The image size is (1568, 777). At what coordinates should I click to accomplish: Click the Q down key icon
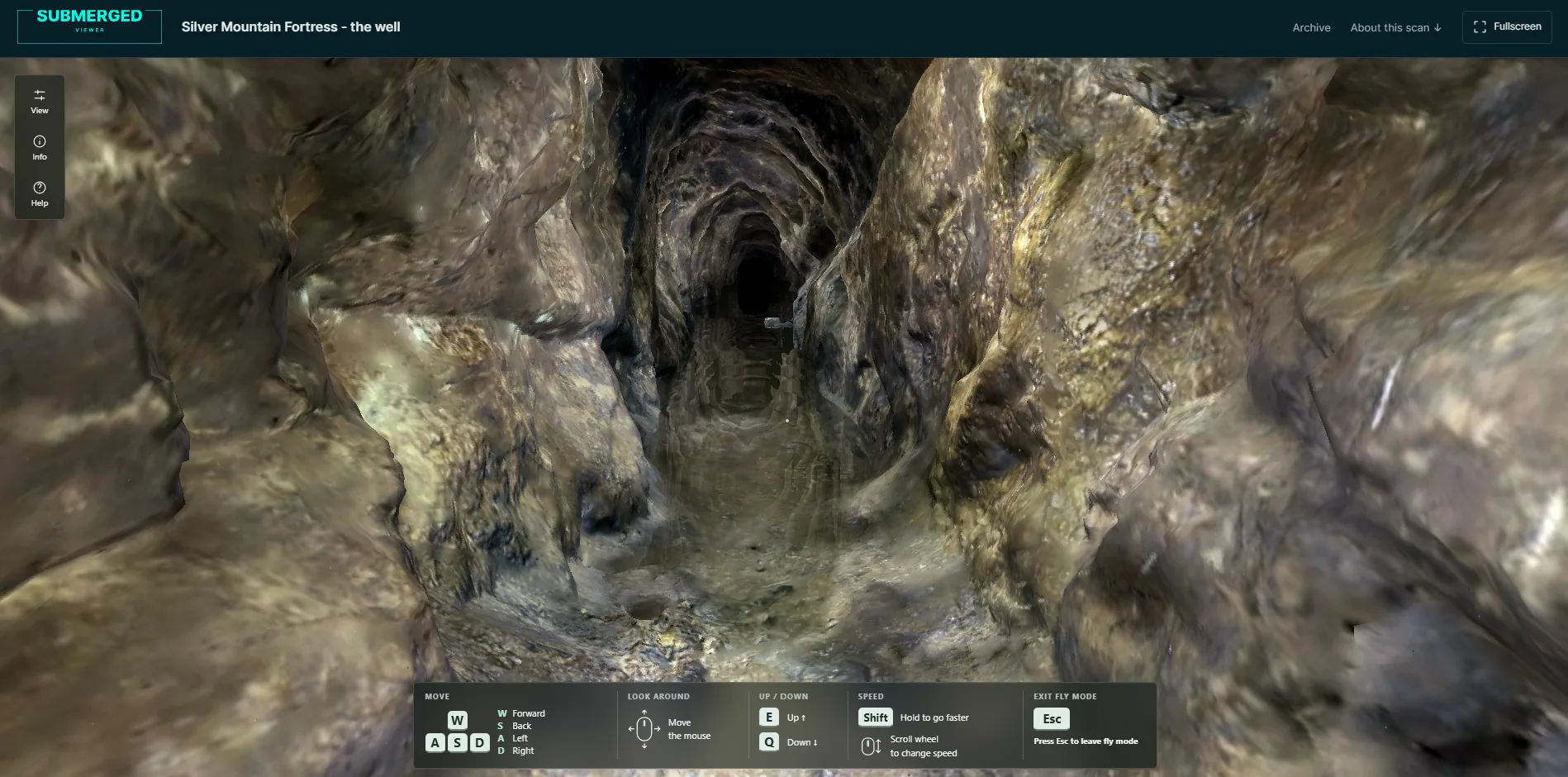pos(769,742)
